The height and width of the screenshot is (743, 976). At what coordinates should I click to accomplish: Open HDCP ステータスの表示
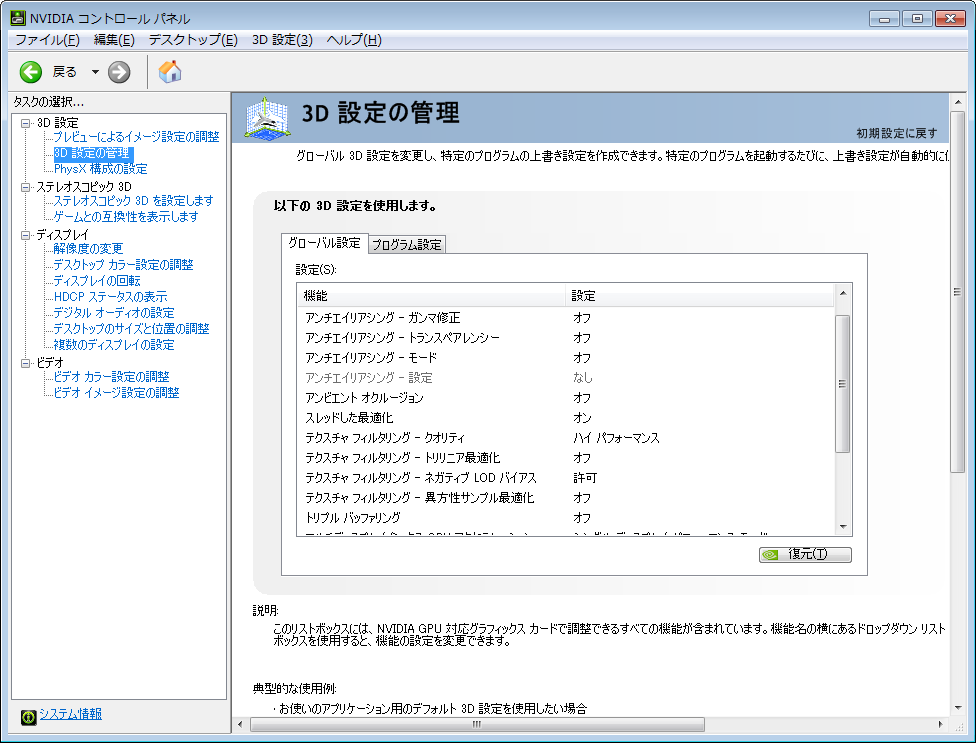pos(110,297)
